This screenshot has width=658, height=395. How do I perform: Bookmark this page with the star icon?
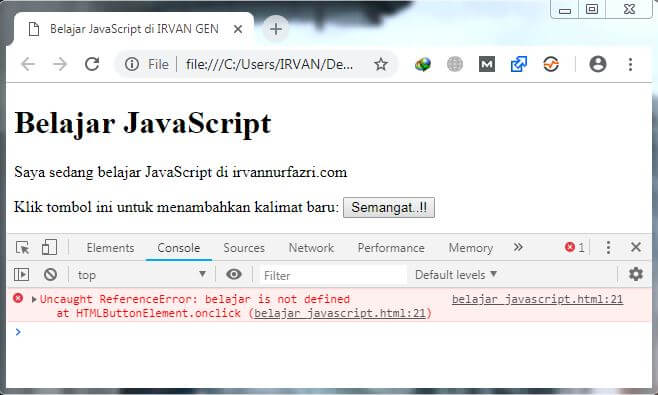tap(381, 64)
